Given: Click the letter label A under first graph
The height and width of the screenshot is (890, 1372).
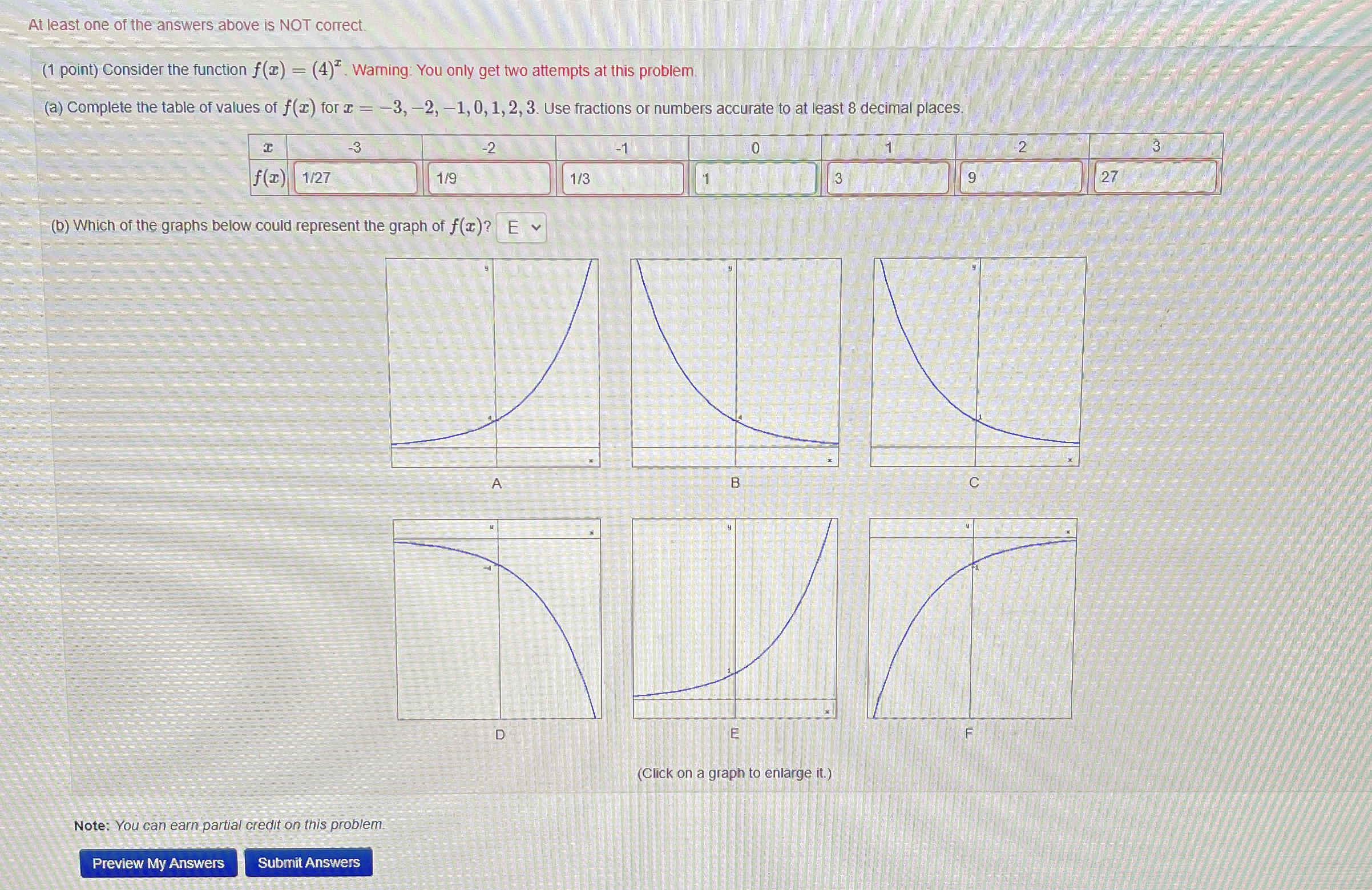Looking at the screenshot, I should tap(497, 484).
